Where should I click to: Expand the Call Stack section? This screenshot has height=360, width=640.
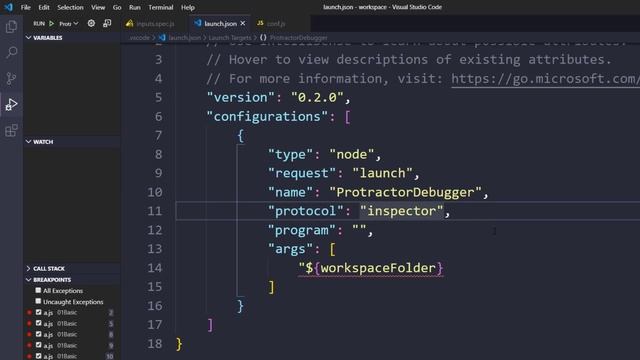(x=28, y=269)
